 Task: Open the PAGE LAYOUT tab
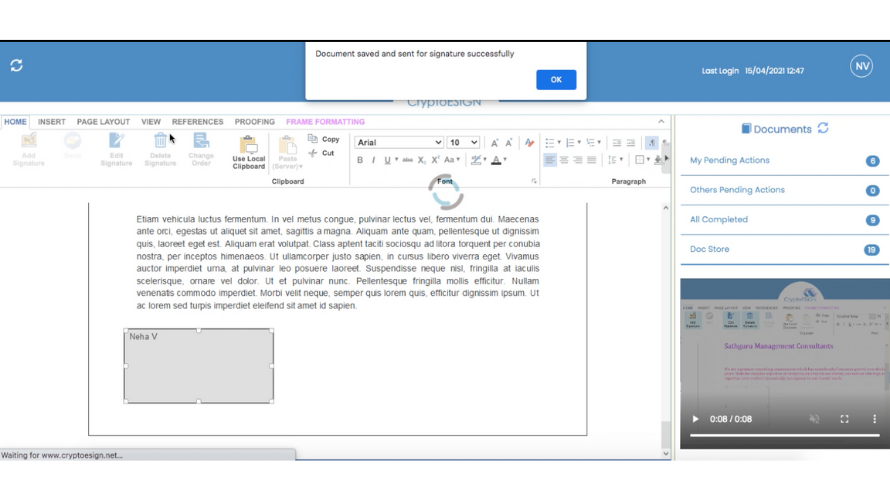tap(103, 122)
